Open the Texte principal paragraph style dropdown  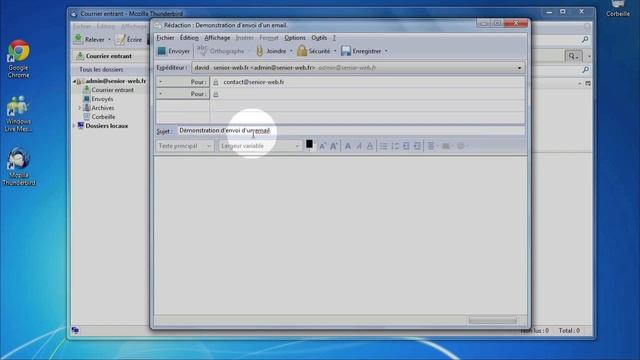point(184,146)
